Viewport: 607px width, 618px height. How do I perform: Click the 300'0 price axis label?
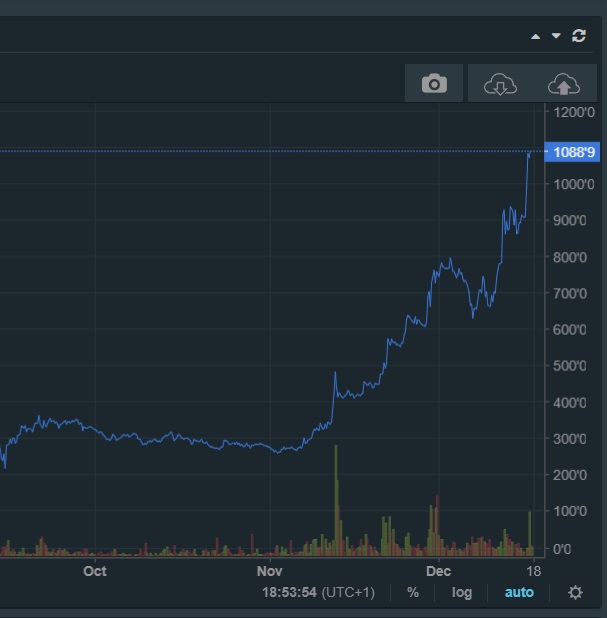pyautogui.click(x=570, y=439)
